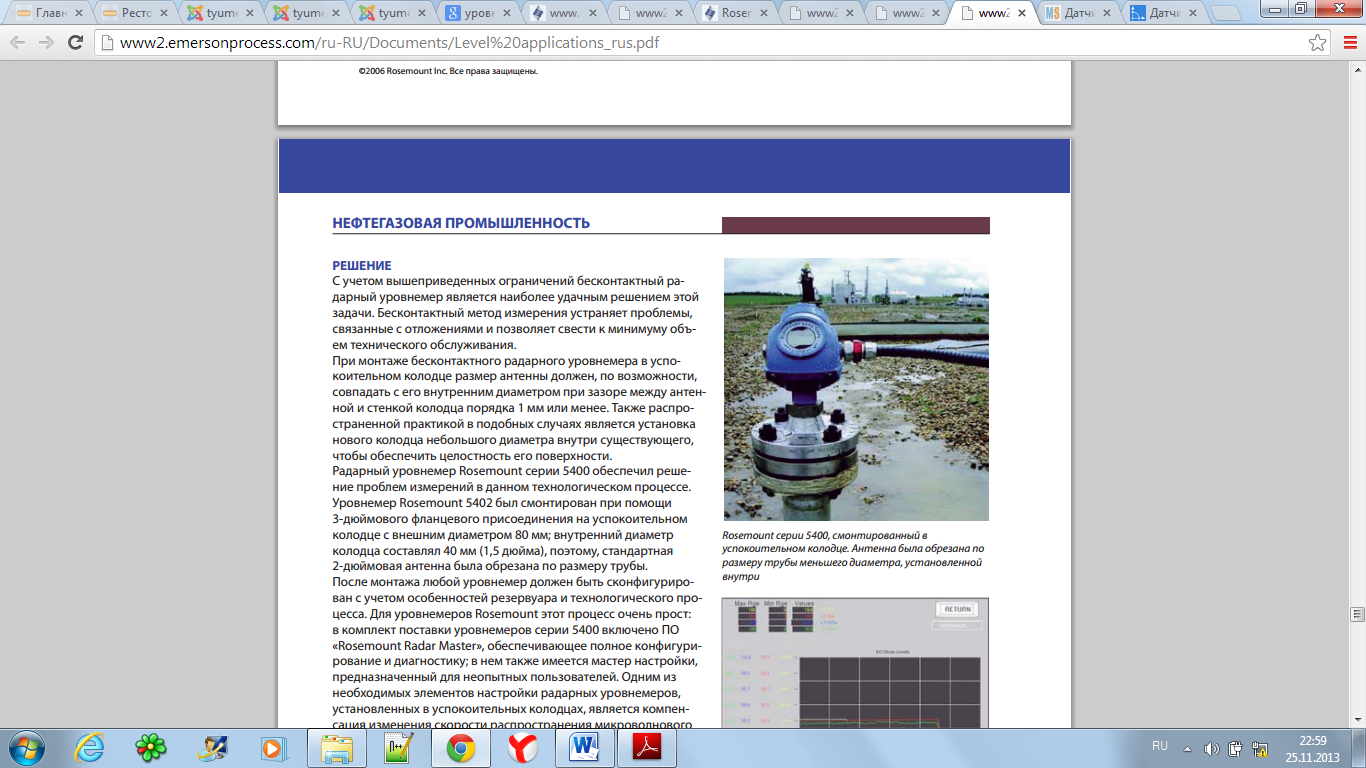This screenshot has width=1366, height=768.
Task: Launch Internet Explorer from the taskbar
Action: (91, 747)
